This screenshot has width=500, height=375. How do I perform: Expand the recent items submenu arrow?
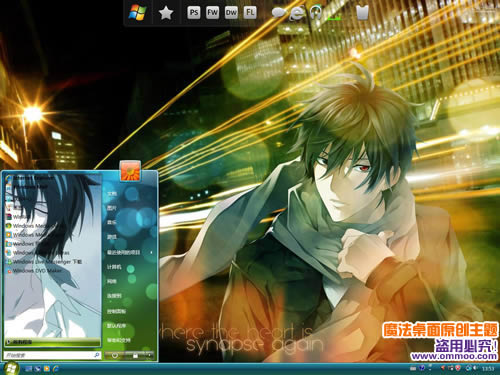click(x=151, y=252)
